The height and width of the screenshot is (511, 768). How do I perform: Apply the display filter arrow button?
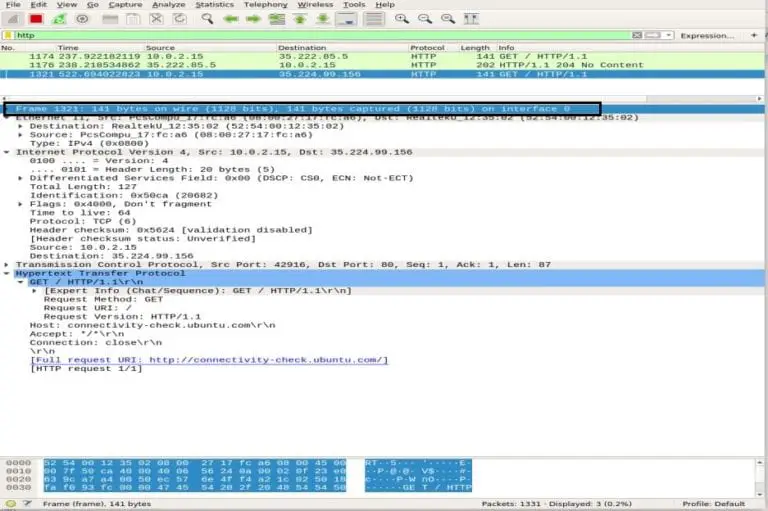click(652, 35)
